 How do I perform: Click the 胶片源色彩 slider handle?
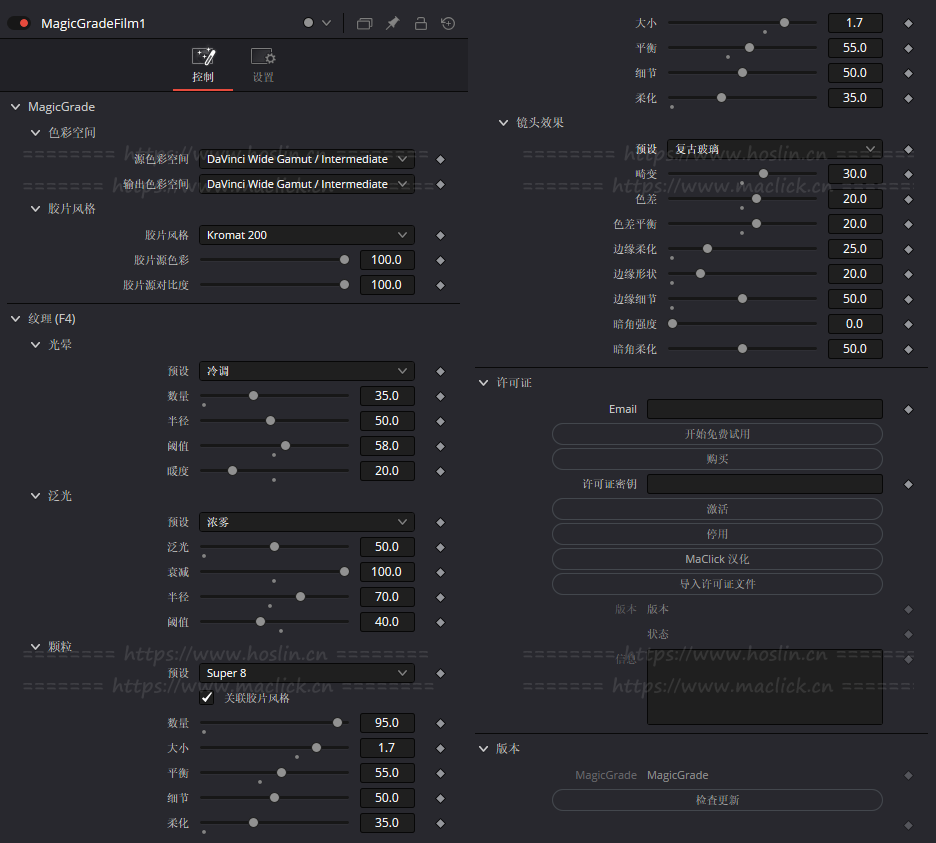click(344, 260)
